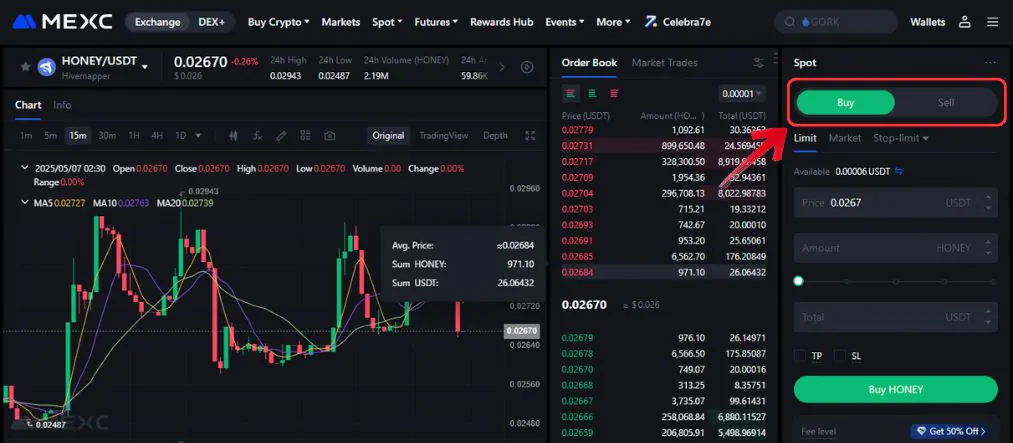Viewport: 1013px width, 443px height.
Task: Open the user profile icon
Action: tap(965, 22)
